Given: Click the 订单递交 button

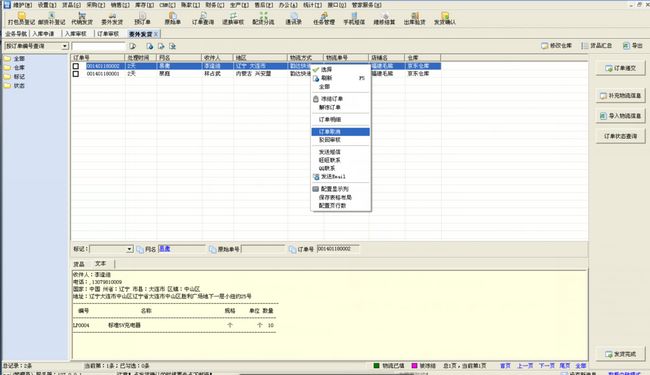Looking at the screenshot, I should pos(620,68).
